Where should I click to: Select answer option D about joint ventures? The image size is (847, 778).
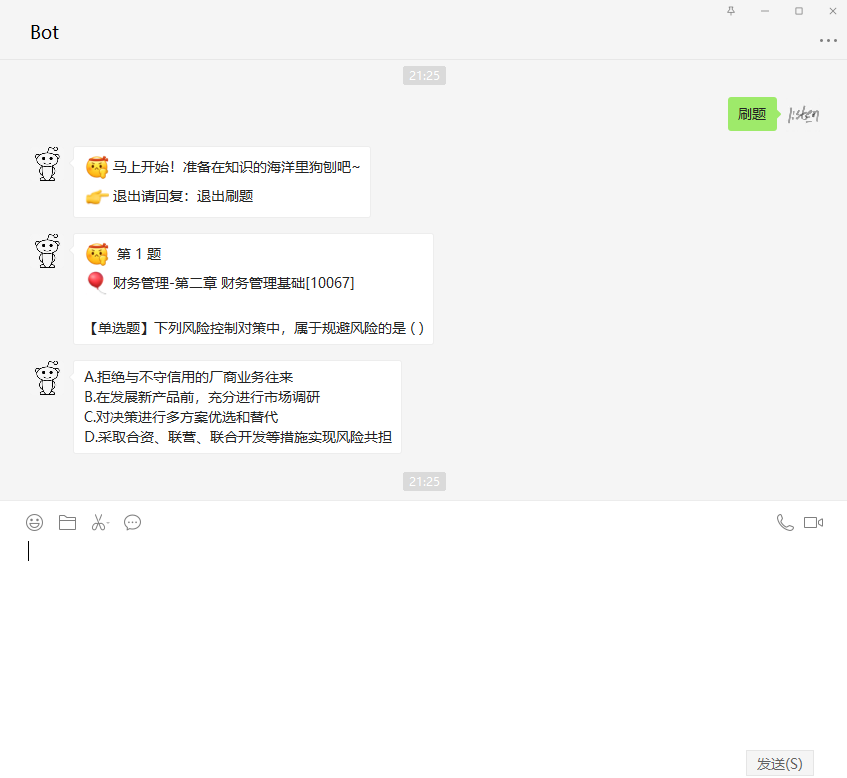click(x=236, y=437)
